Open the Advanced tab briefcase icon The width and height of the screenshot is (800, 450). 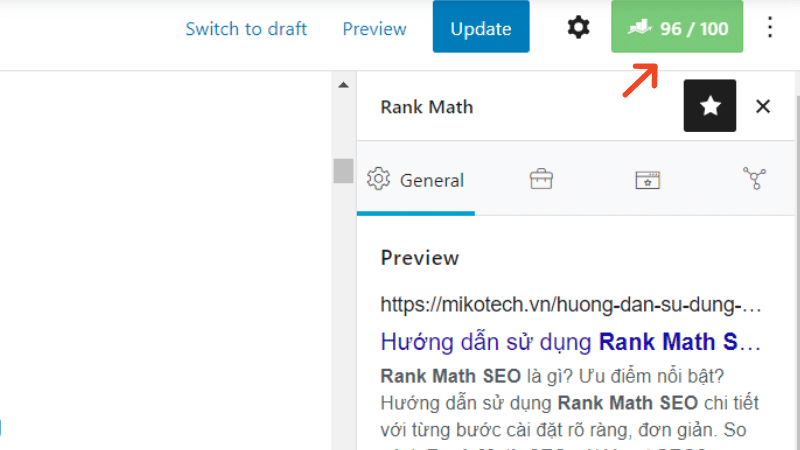[x=541, y=180]
